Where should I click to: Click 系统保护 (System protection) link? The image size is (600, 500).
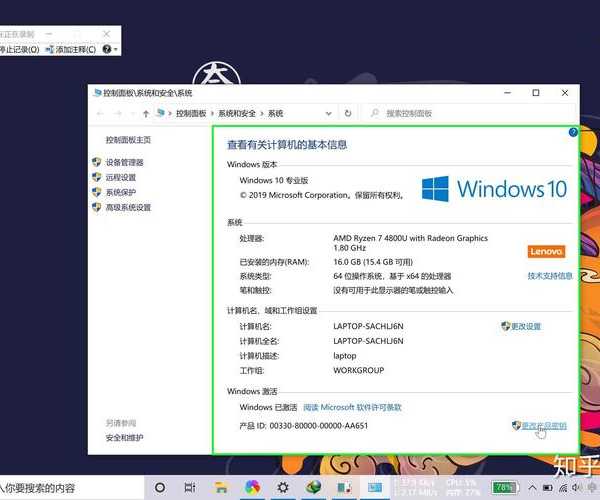[x=120, y=192]
